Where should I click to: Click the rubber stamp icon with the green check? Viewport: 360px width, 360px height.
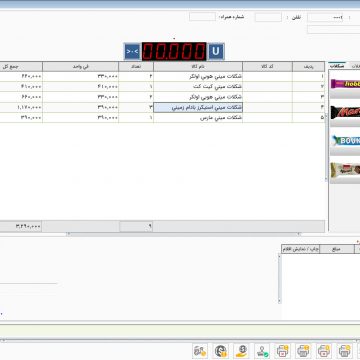(262, 351)
